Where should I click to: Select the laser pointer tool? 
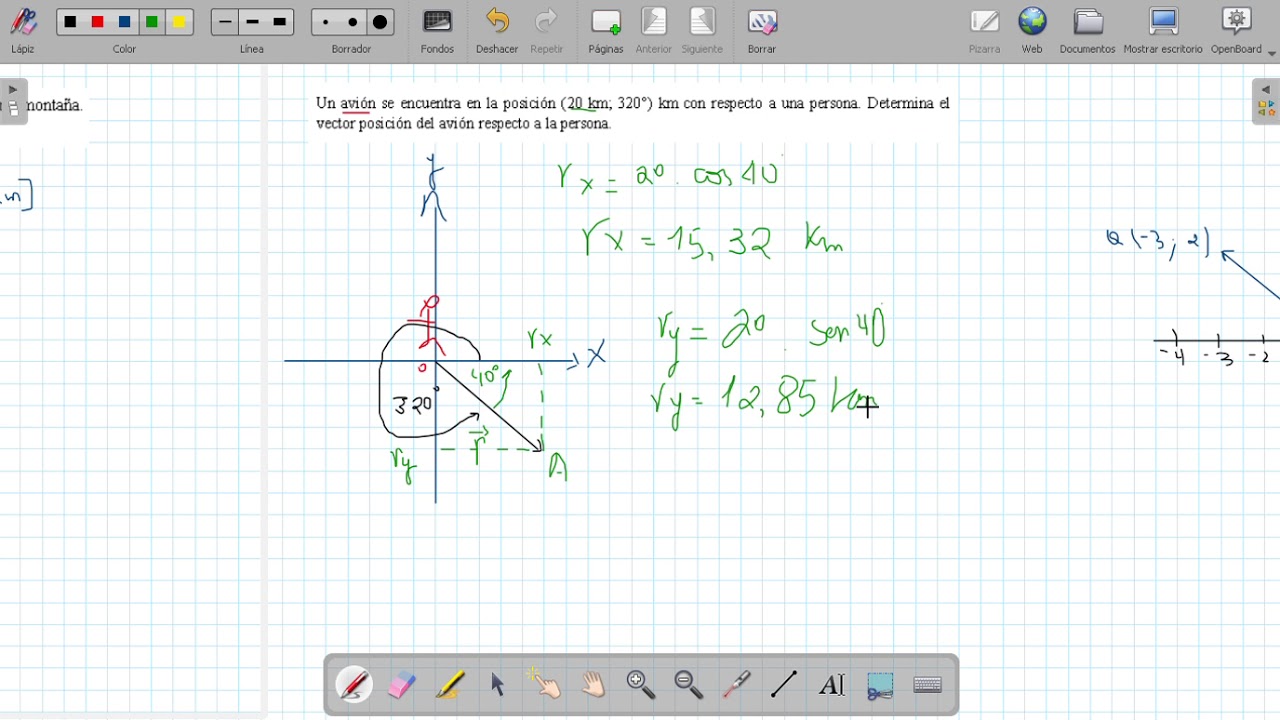coord(736,685)
